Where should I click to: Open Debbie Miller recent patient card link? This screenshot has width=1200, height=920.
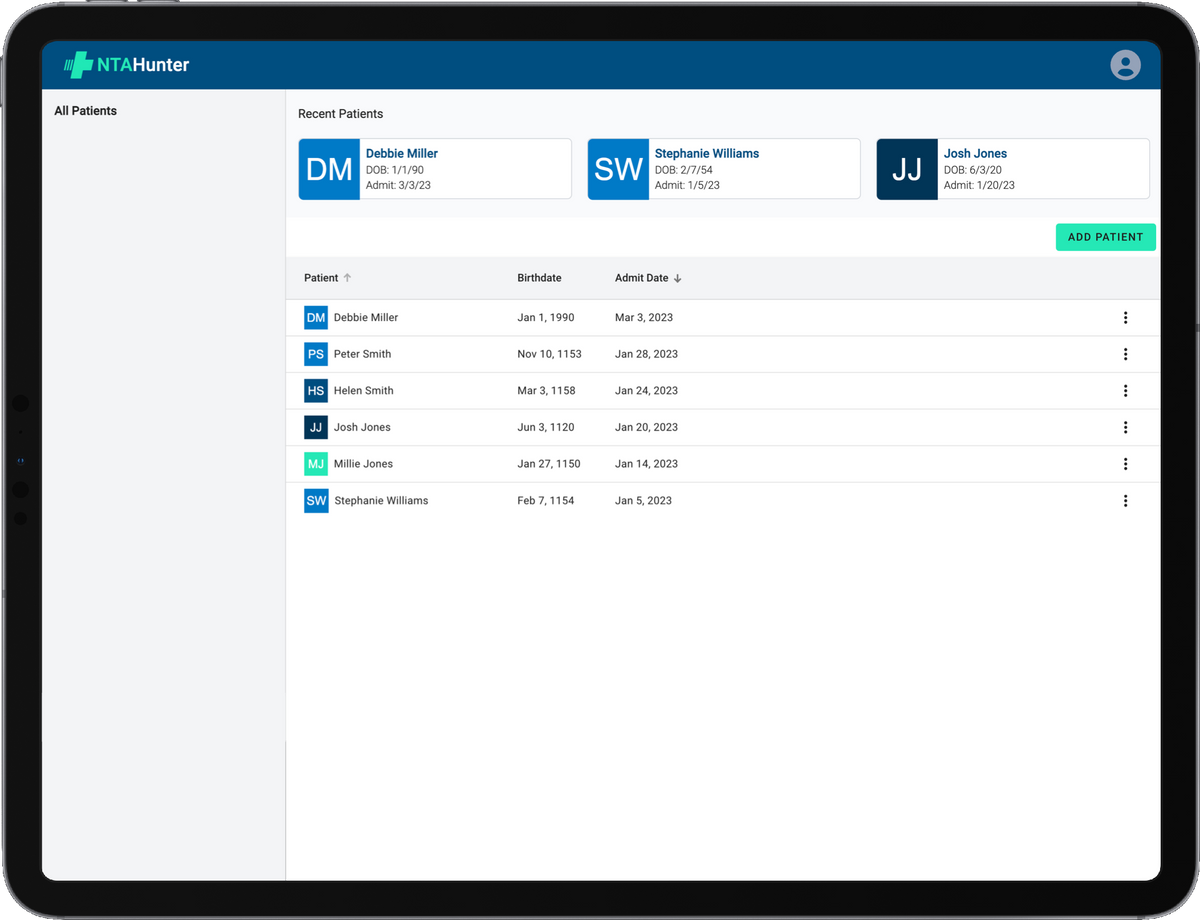(x=402, y=154)
